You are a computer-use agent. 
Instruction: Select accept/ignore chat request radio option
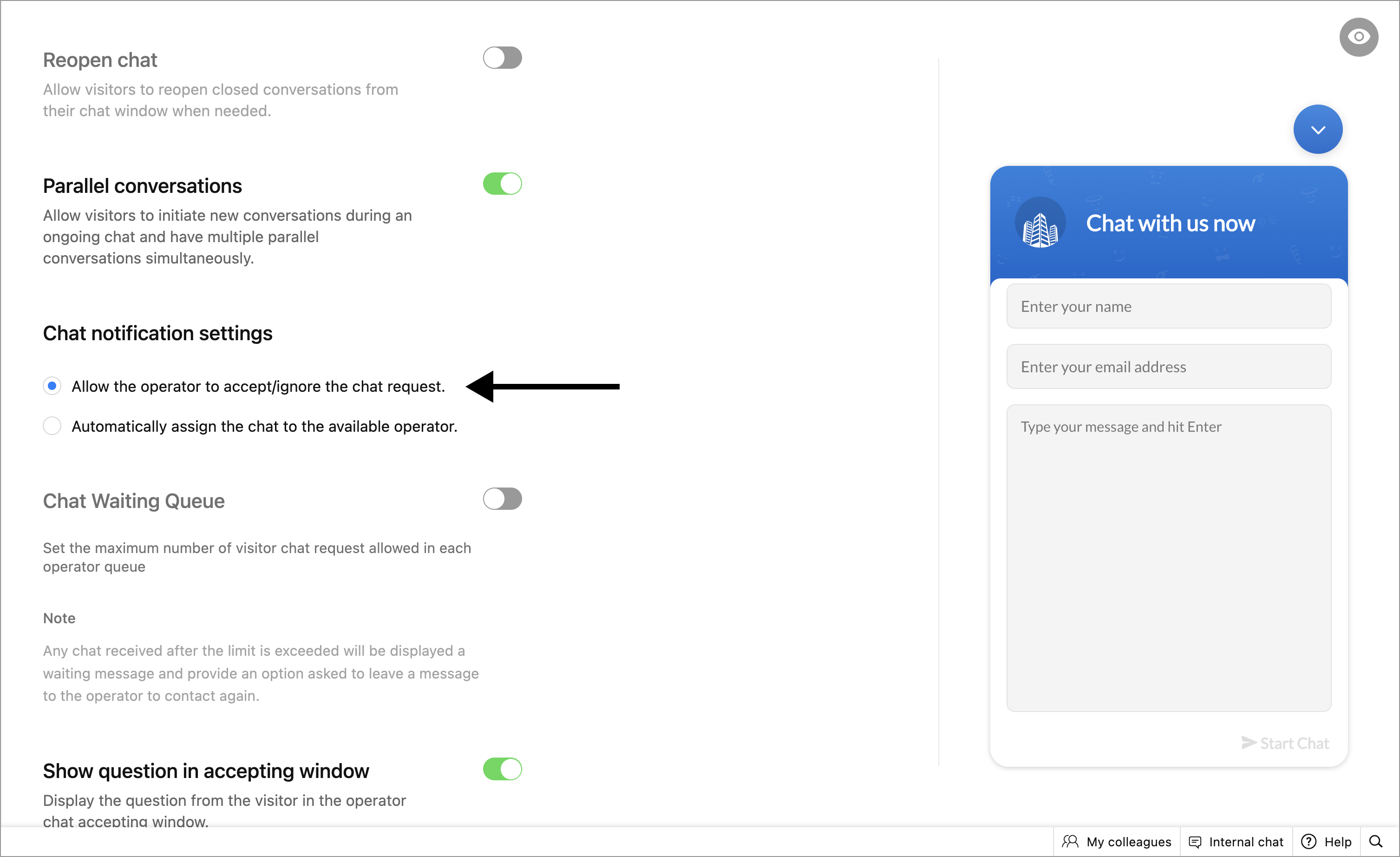[52, 386]
